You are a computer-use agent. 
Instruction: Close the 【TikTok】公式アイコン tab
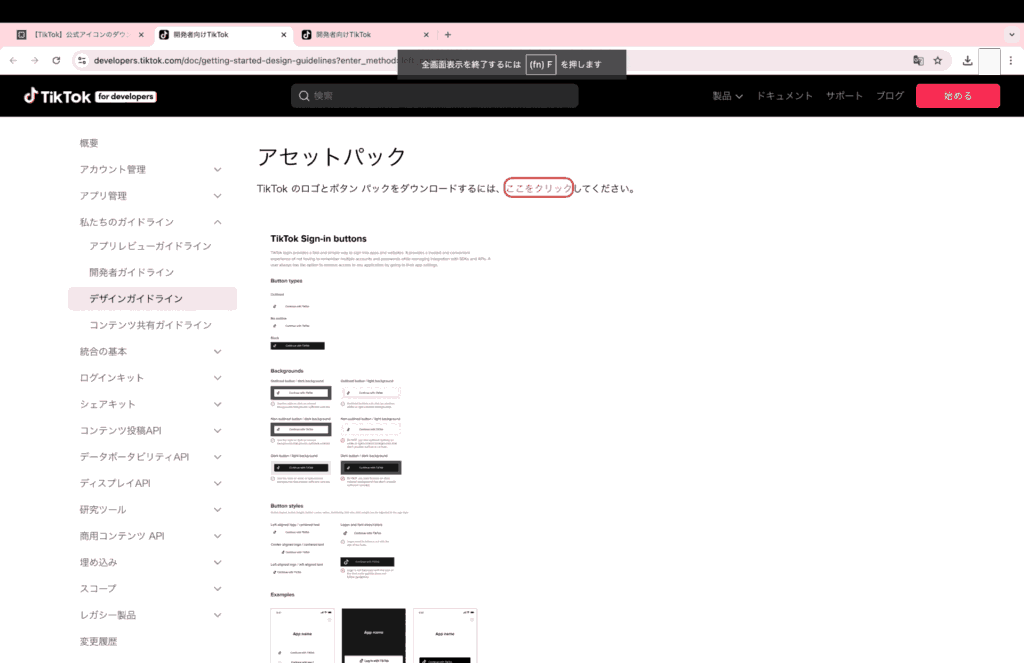141,35
